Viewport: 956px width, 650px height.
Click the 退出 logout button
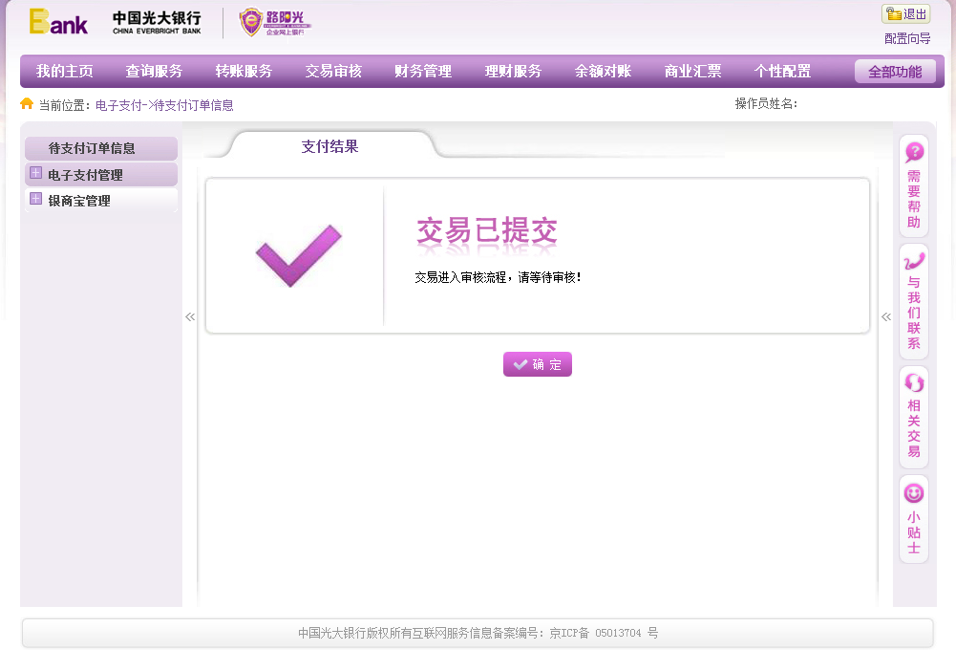(906, 14)
